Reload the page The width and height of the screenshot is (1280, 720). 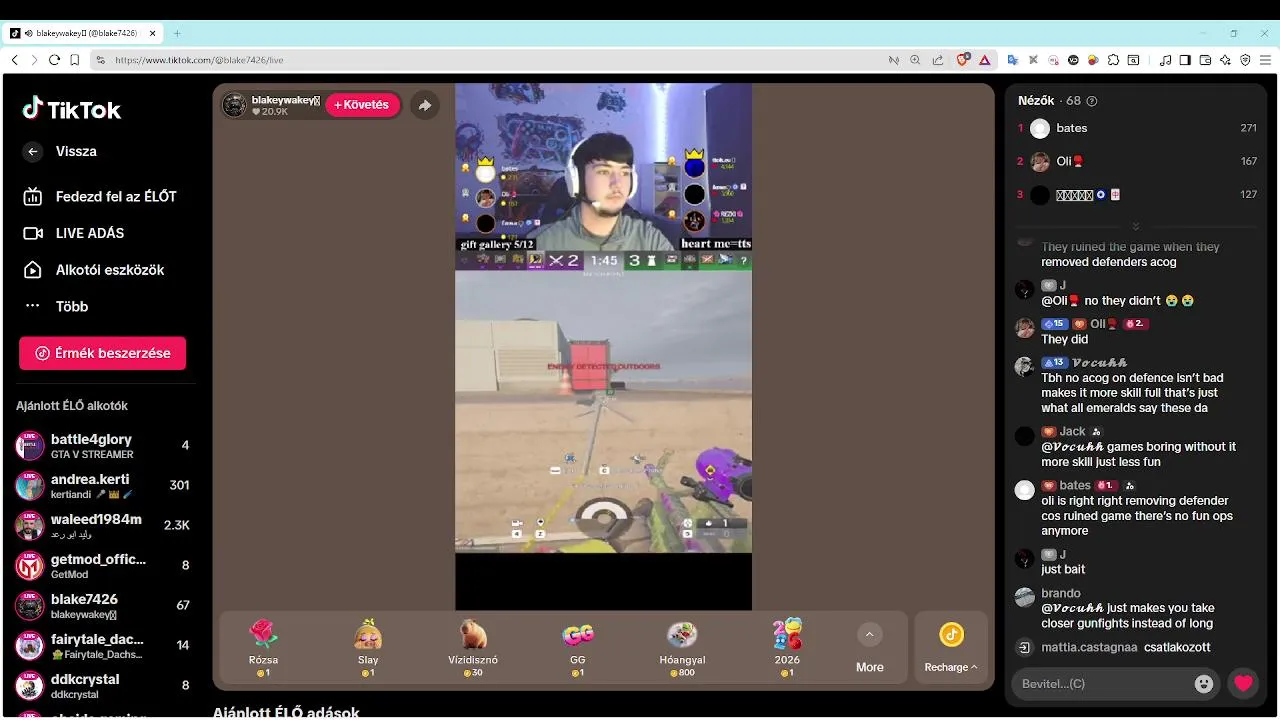pyautogui.click(x=54, y=60)
